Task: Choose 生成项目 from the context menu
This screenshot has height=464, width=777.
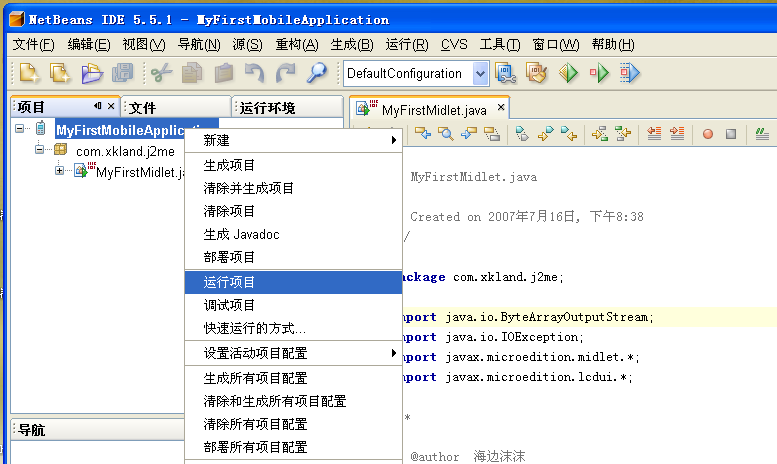Action: coord(293,165)
